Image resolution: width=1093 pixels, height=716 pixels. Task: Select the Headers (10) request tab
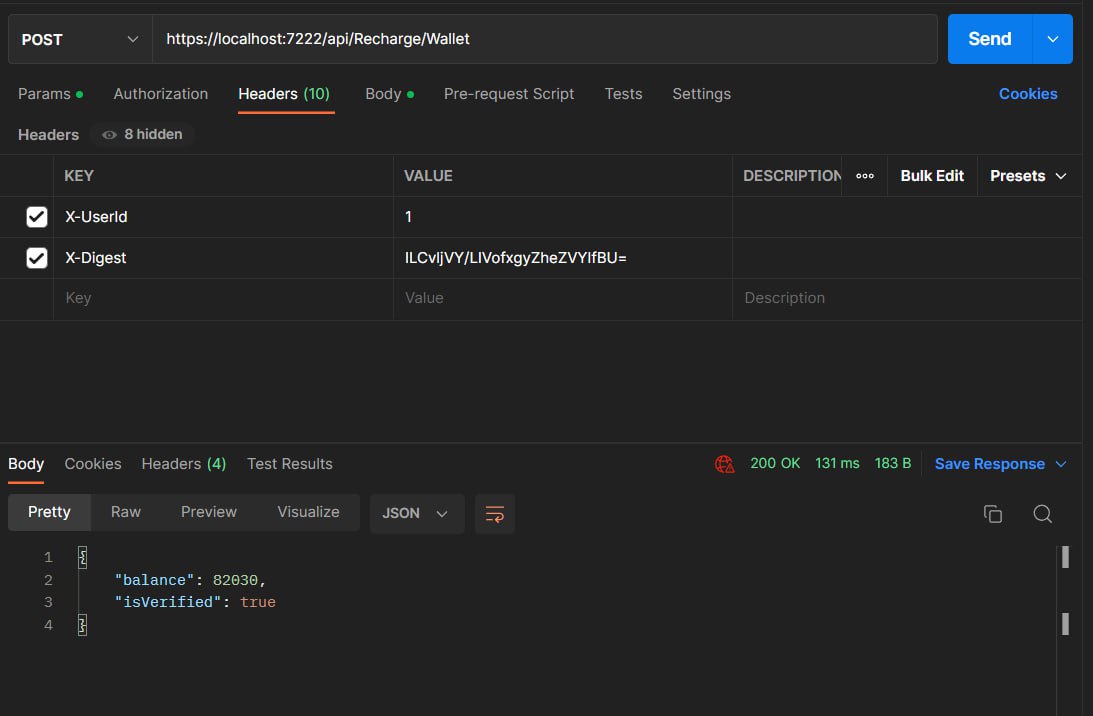click(284, 93)
